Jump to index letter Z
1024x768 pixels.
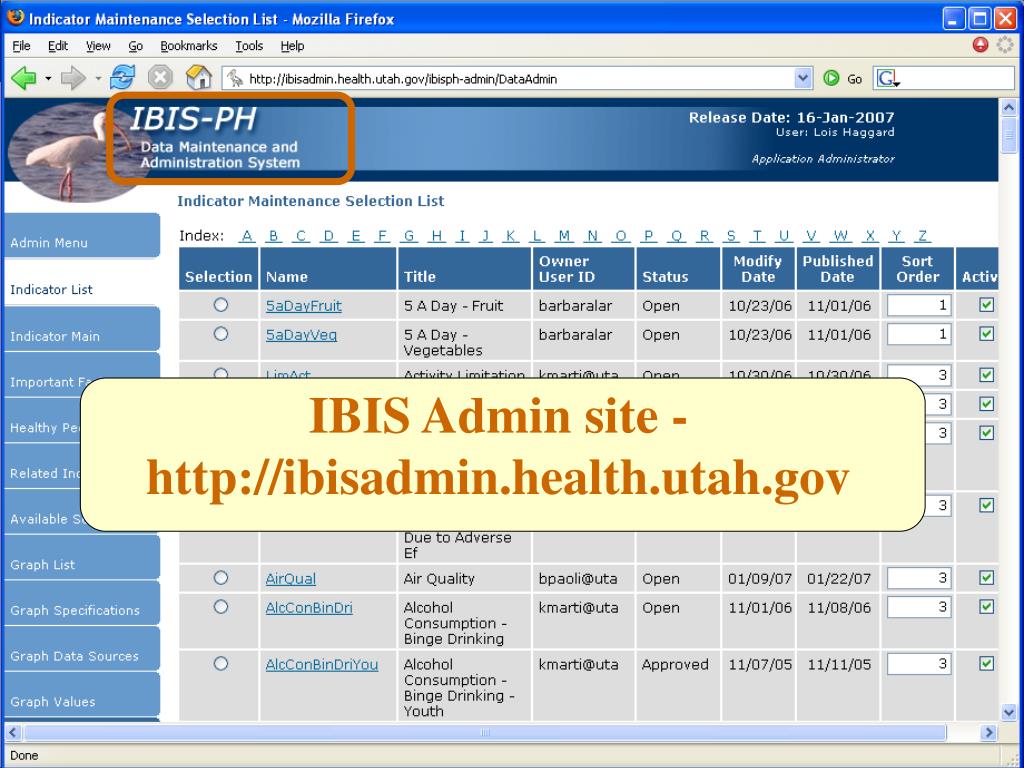[x=922, y=236]
